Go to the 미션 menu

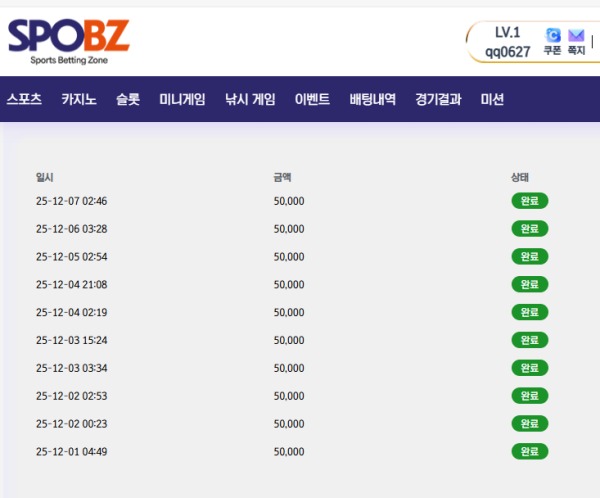tap(492, 100)
